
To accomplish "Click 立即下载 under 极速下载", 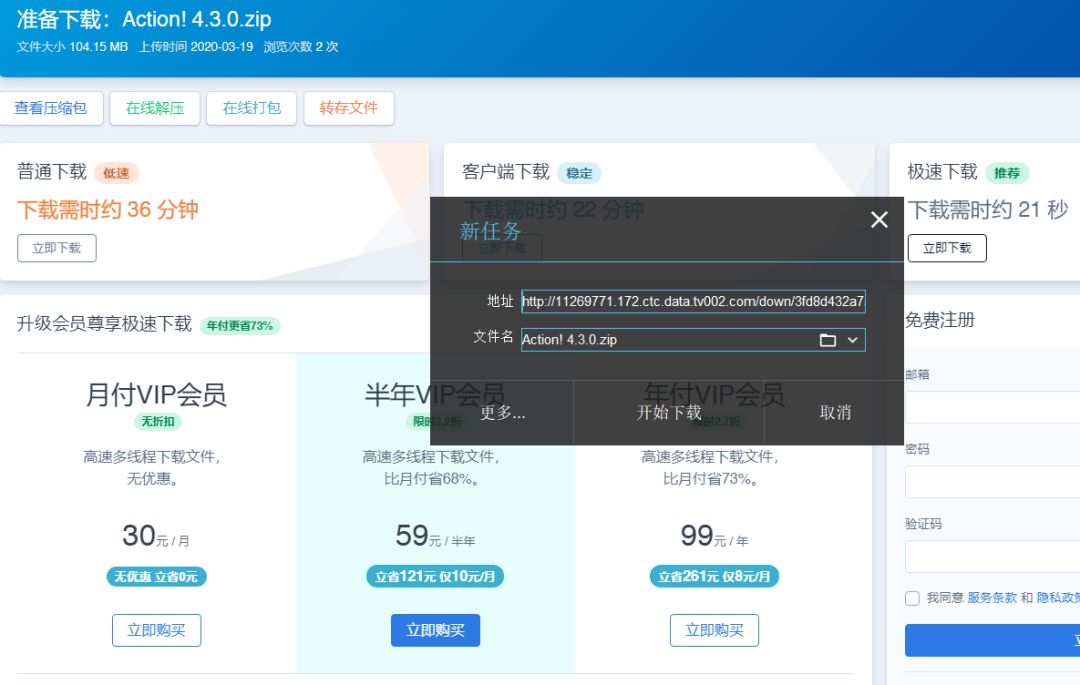I will pos(947,248).
